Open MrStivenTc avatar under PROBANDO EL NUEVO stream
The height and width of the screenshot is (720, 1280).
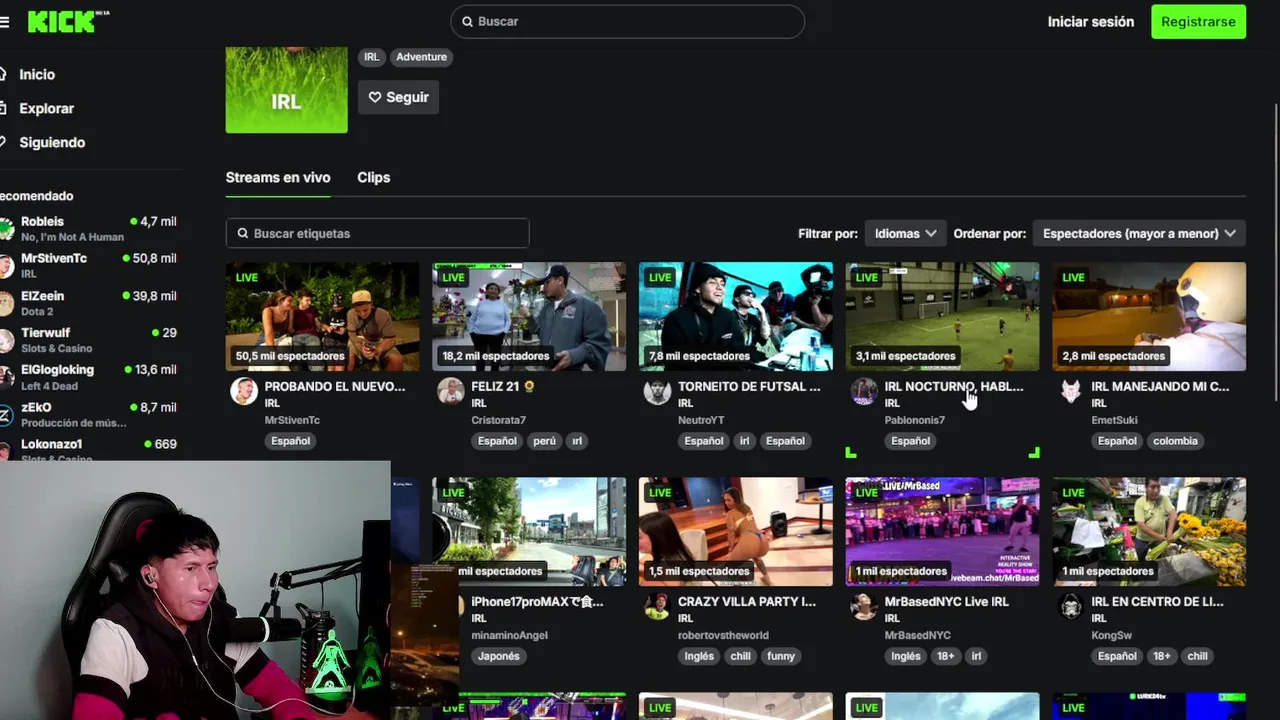pos(244,391)
